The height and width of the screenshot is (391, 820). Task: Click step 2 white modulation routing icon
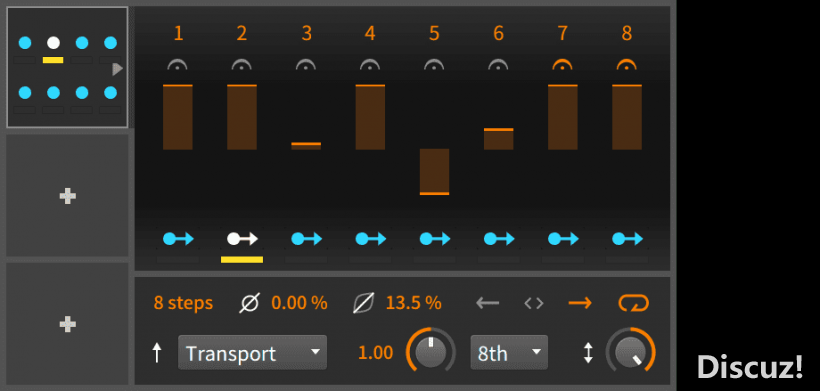[x=242, y=239]
